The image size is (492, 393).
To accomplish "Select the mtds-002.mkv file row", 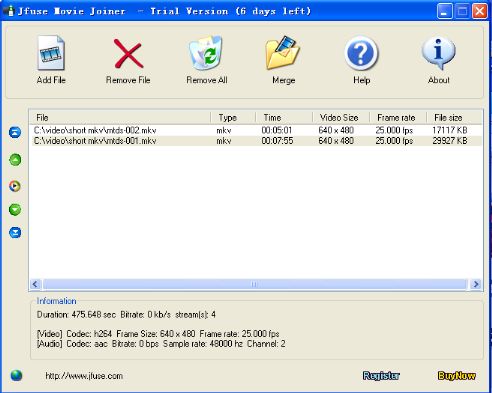I will (256, 130).
